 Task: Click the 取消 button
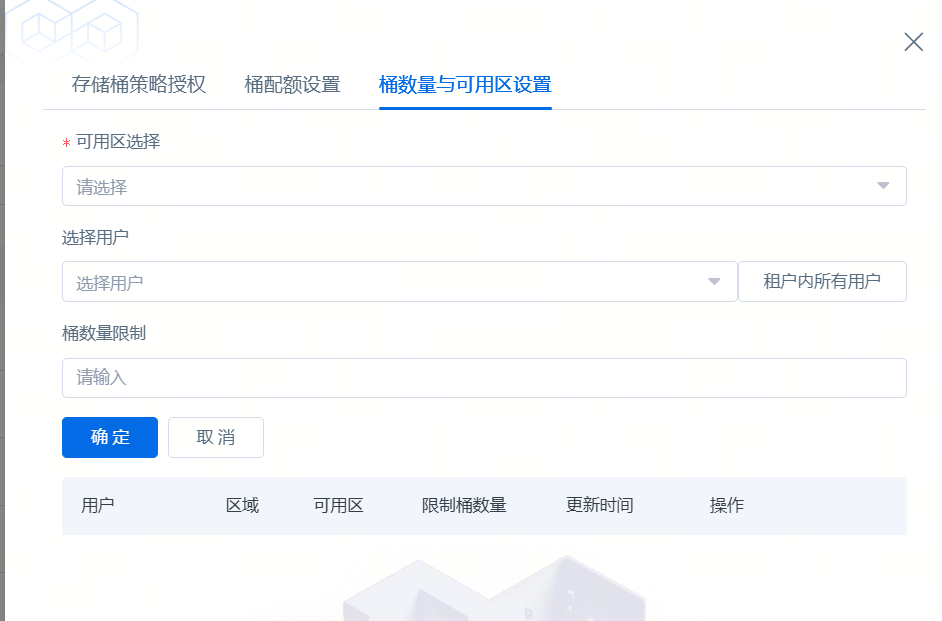coord(216,438)
